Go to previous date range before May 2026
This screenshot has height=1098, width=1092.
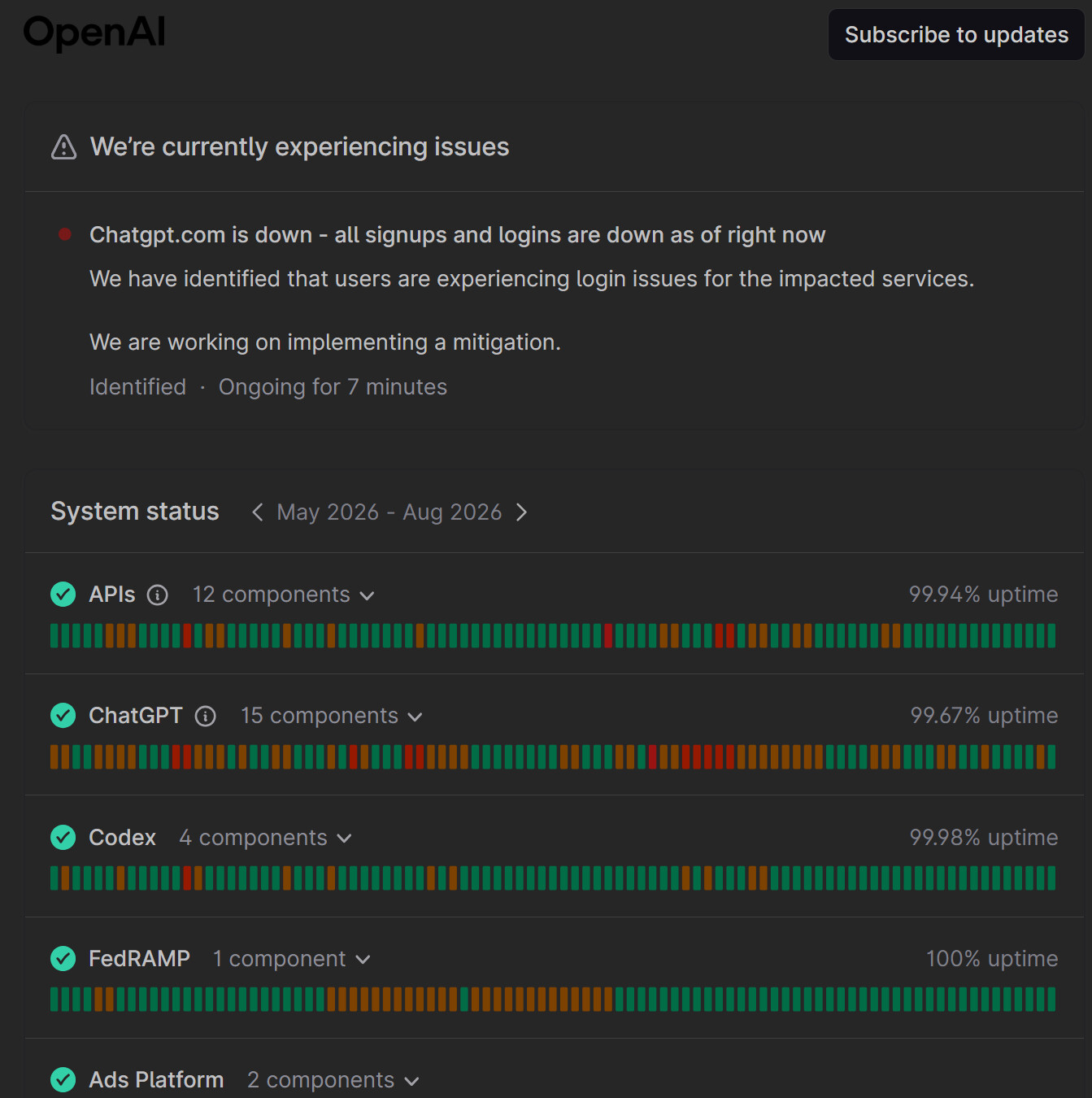257,512
